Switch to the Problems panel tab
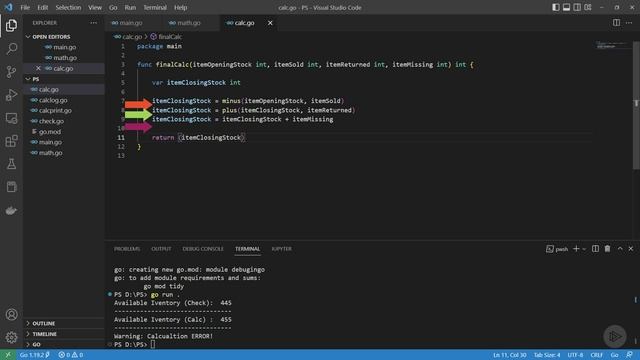Screen dimensions: 640x360 point(127,249)
